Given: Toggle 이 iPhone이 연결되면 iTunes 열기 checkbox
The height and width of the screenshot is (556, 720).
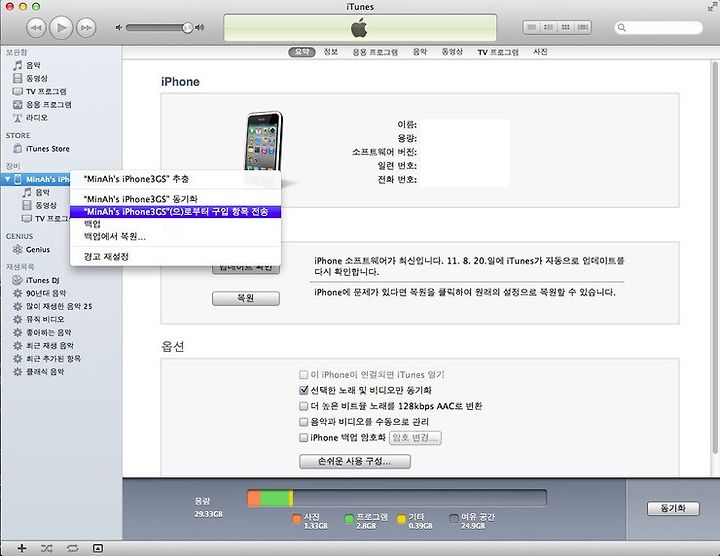Looking at the screenshot, I should [x=303, y=375].
